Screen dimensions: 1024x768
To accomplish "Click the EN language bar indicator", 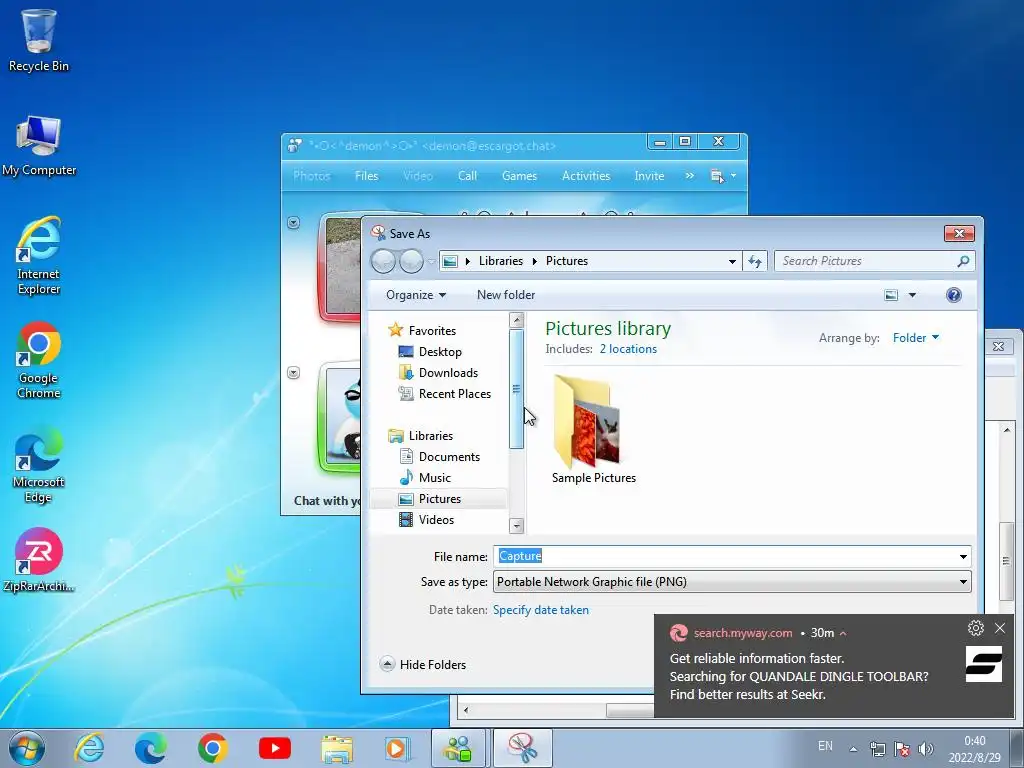I will click(x=825, y=746).
